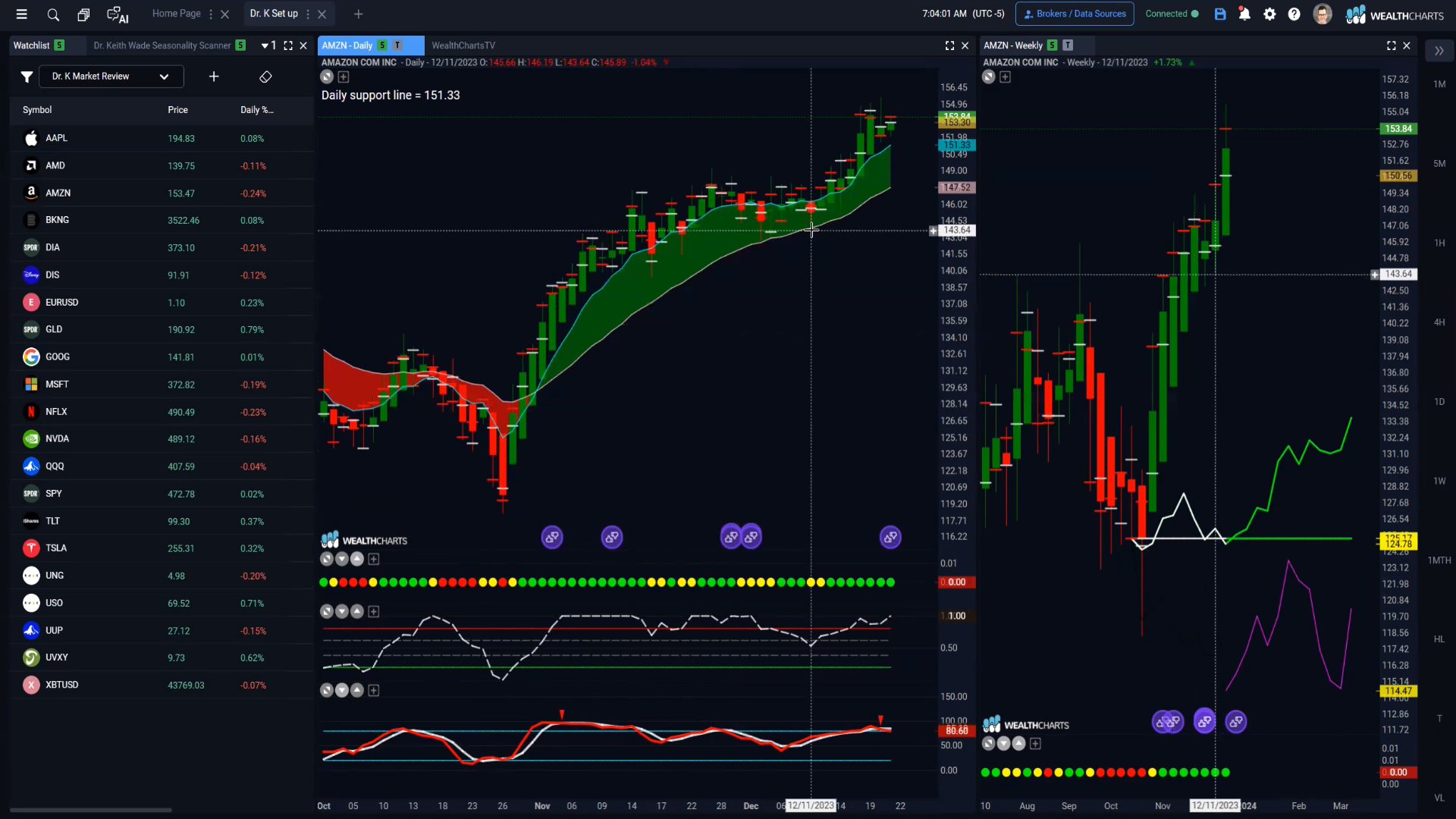
Task: Toggle the S badge on AMZN Daily tab
Action: (x=382, y=45)
